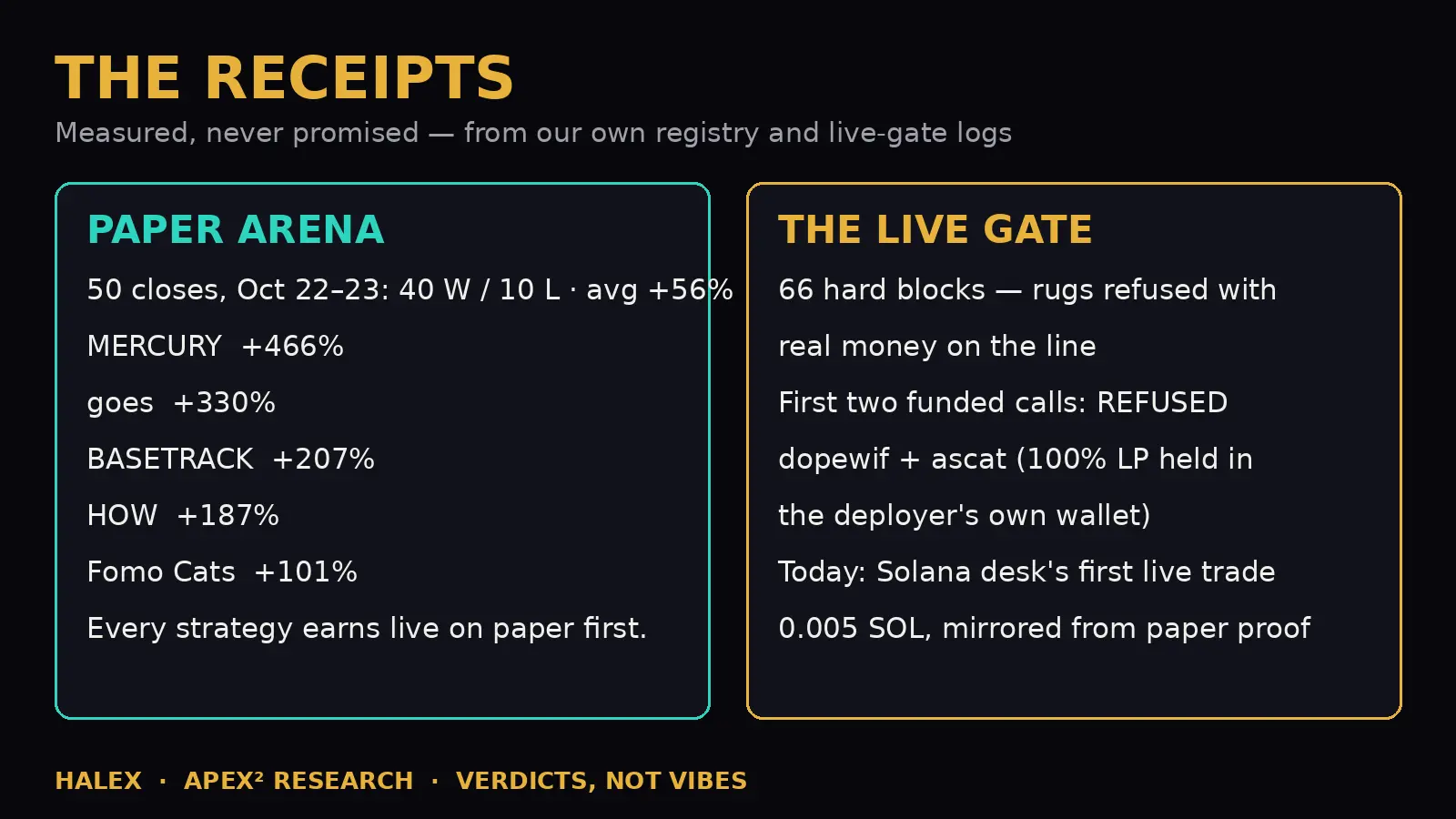Screen dimensions: 1456x819
Task: Click 'Every strategy earns live on paper first.'
Action: [367, 629]
